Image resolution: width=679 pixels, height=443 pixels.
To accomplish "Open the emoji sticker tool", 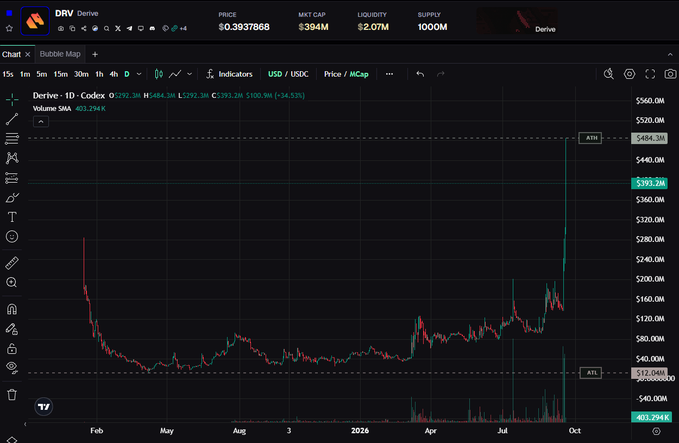I will tap(12, 236).
